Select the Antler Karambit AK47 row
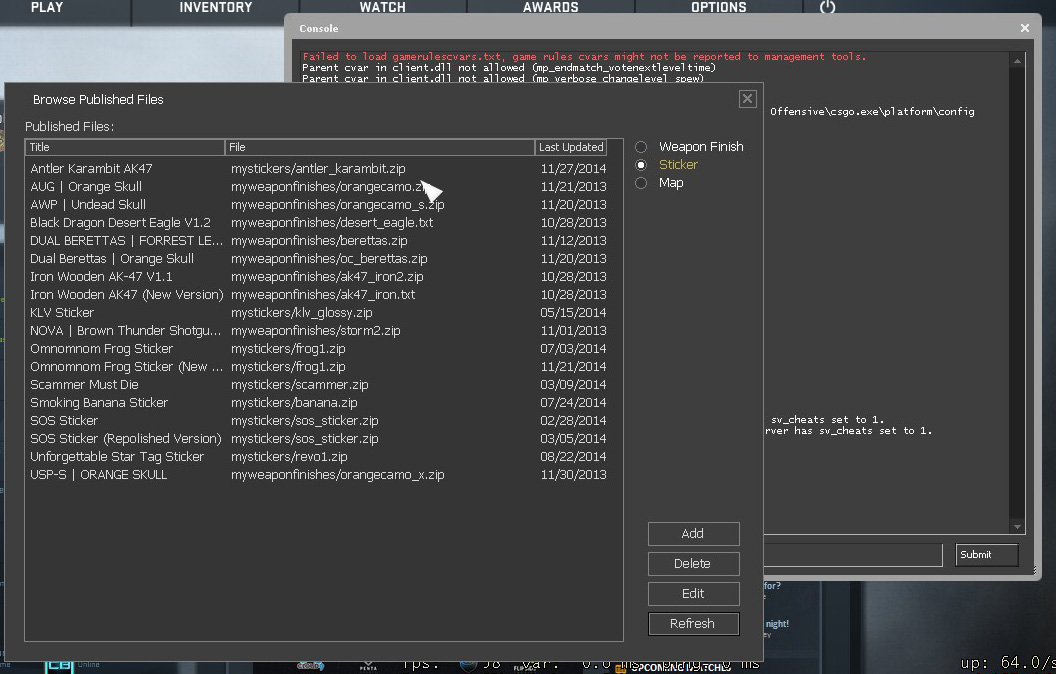 point(318,168)
